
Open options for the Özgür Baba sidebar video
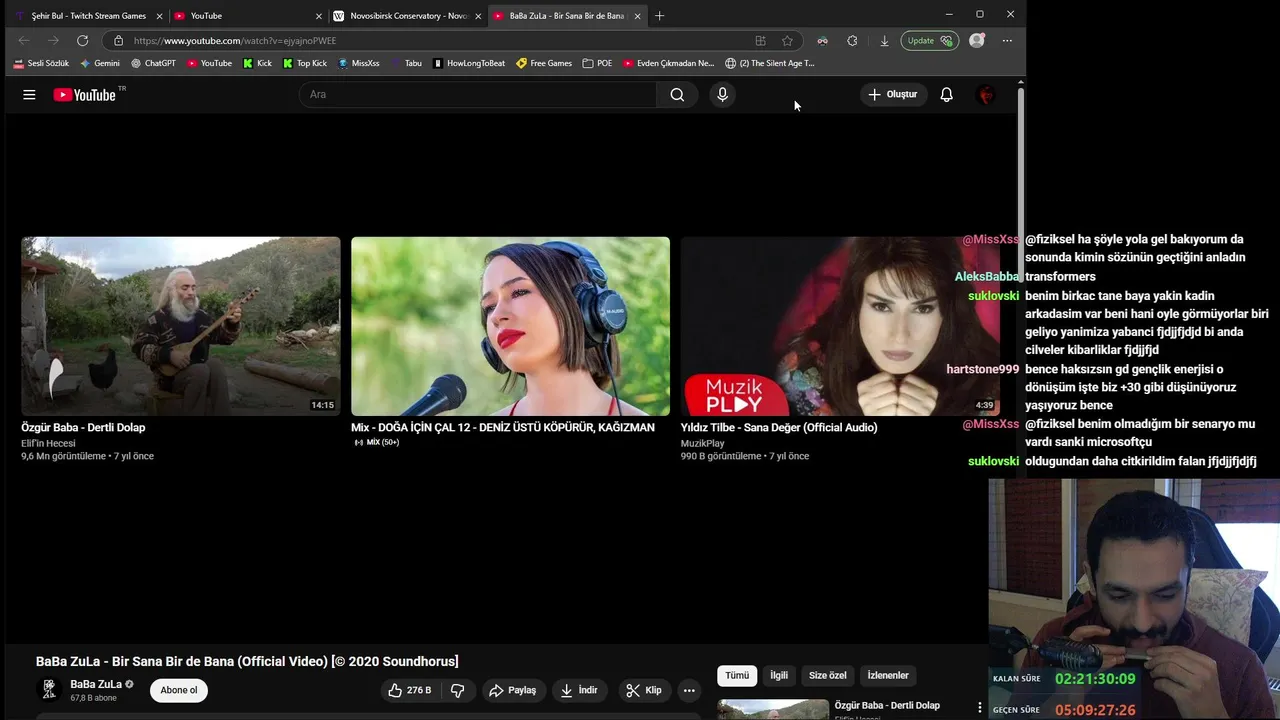click(980, 707)
